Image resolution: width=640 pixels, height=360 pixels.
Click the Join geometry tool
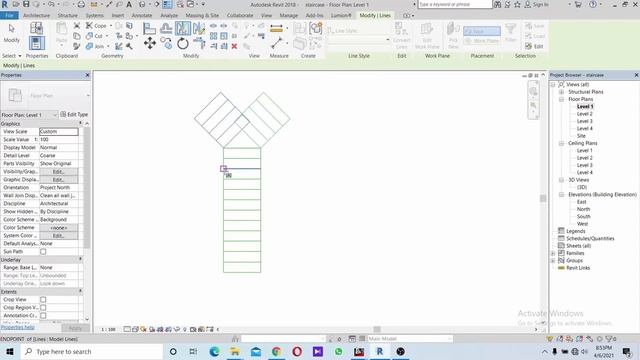coord(95,47)
